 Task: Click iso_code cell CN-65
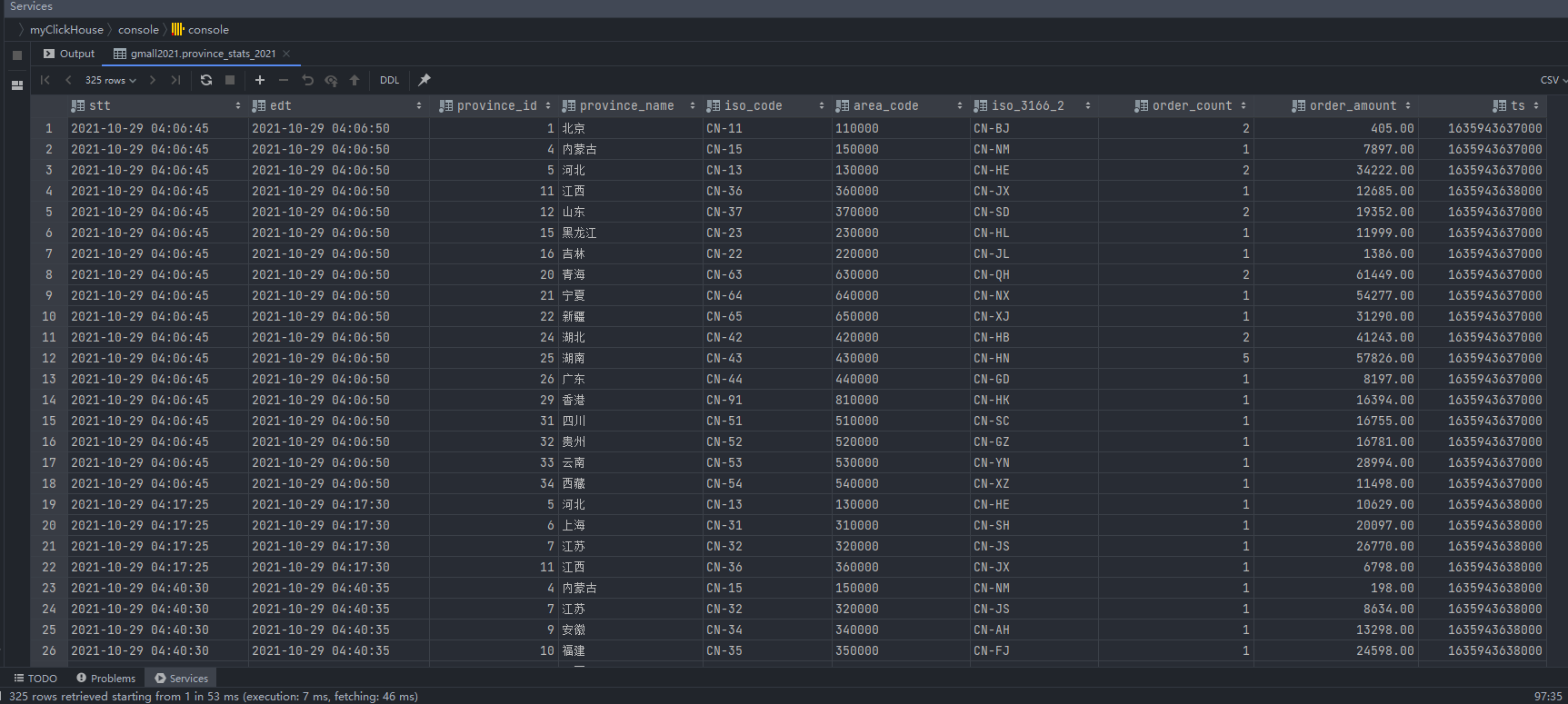[766, 317]
